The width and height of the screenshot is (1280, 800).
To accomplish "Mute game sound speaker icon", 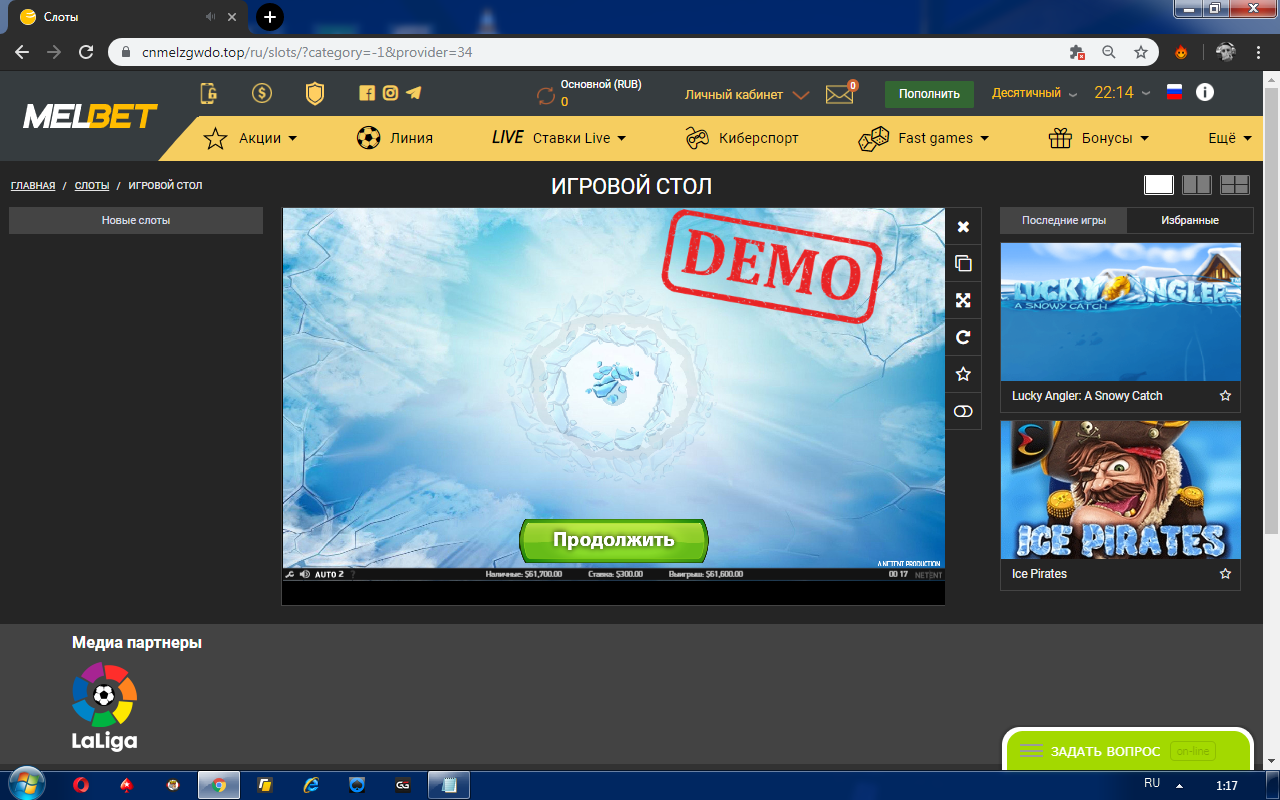I will pos(304,575).
